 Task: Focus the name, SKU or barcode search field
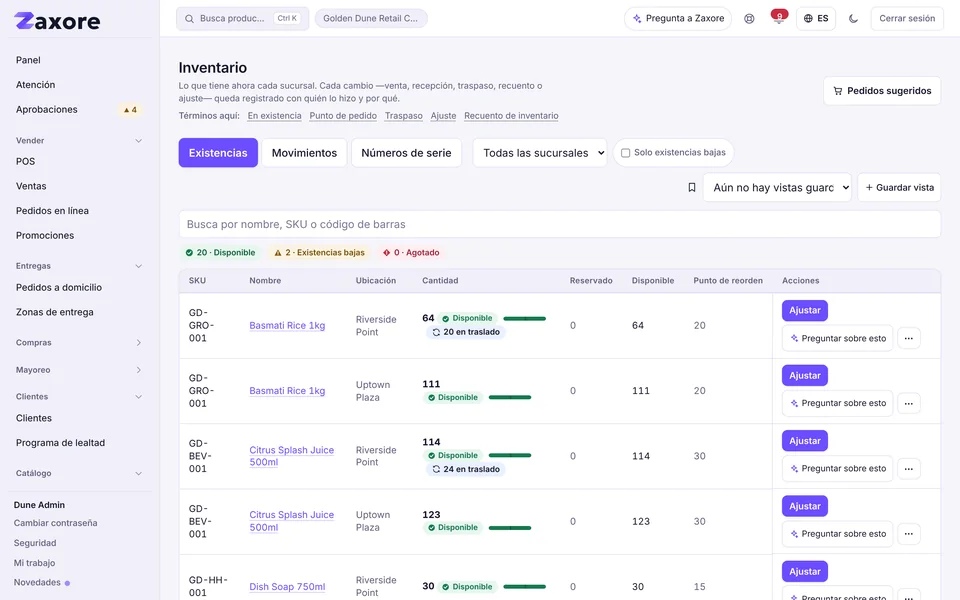tap(560, 224)
